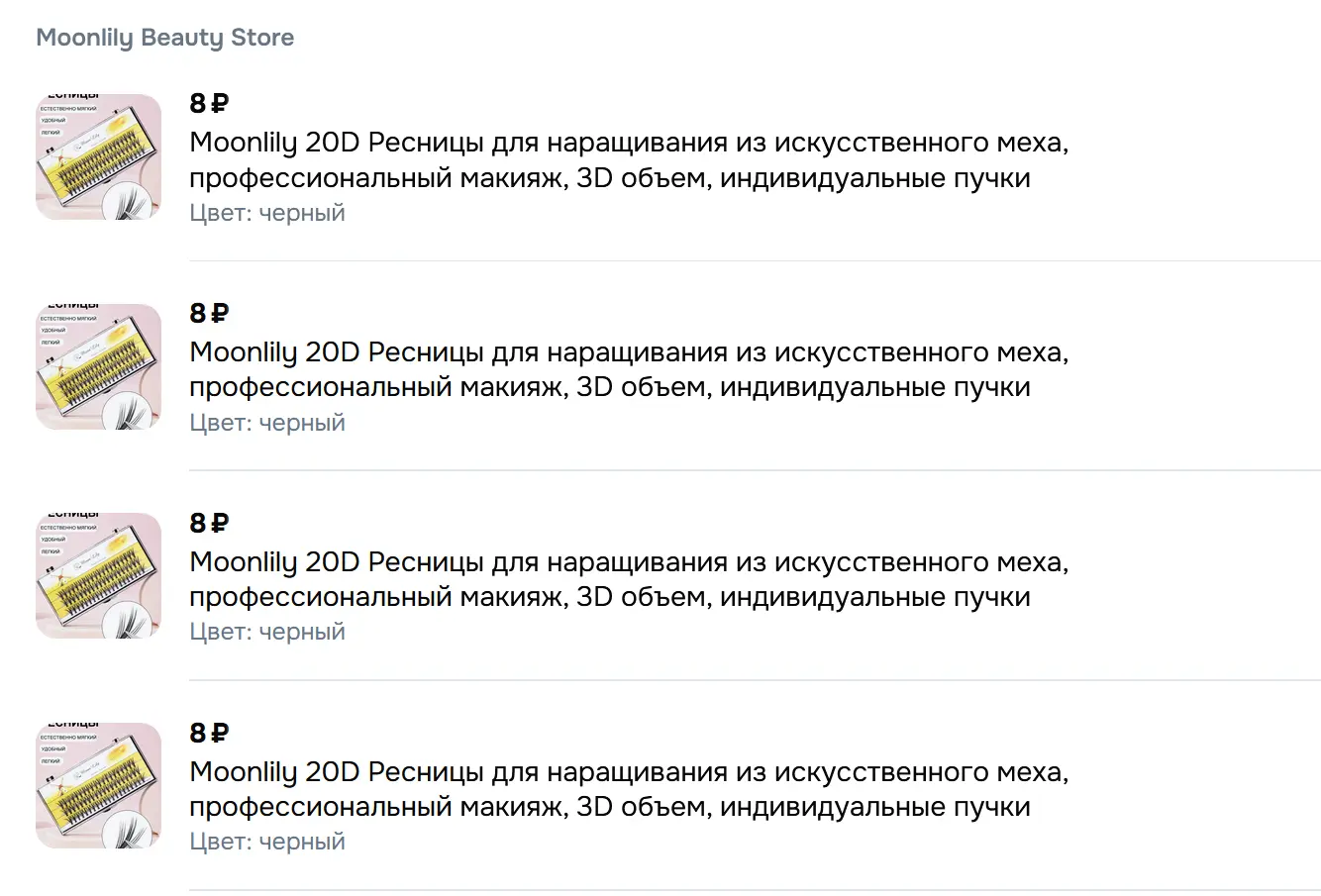Image resolution: width=1321 pixels, height=896 pixels.
Task: Click the 8 ₽ price of the first item
Action: pyautogui.click(x=209, y=103)
